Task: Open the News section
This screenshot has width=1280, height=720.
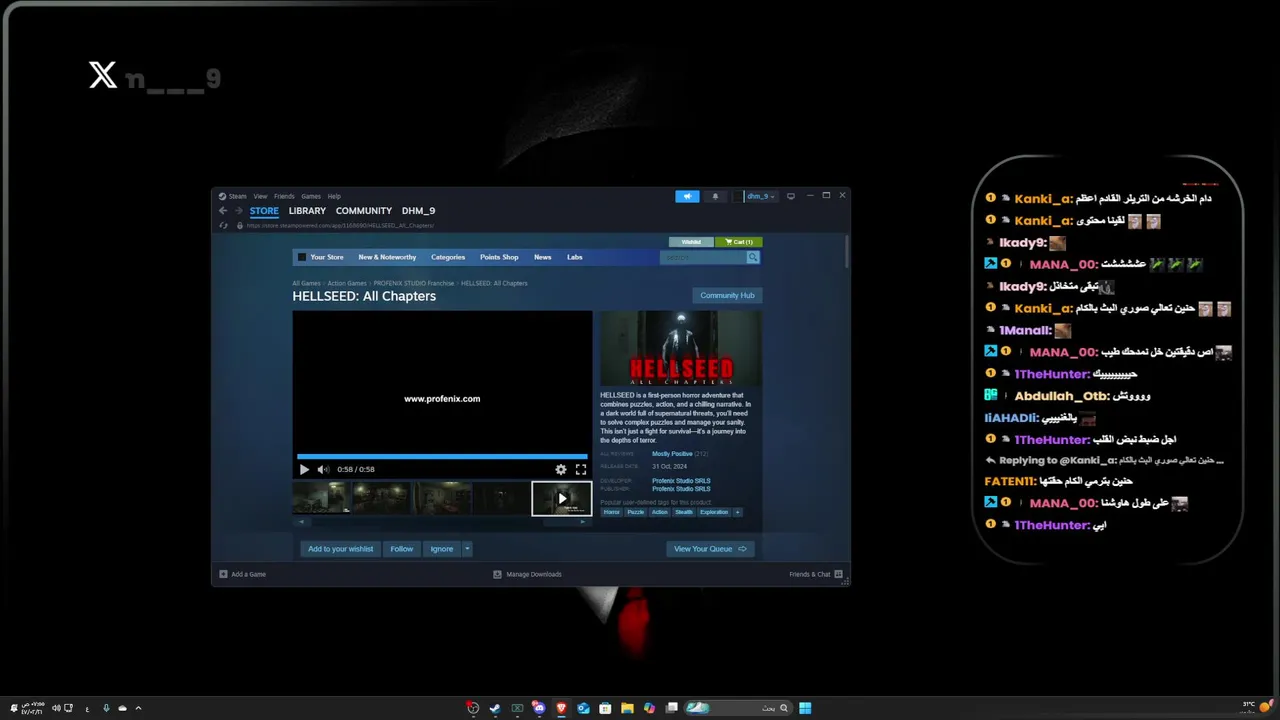Action: point(542,257)
